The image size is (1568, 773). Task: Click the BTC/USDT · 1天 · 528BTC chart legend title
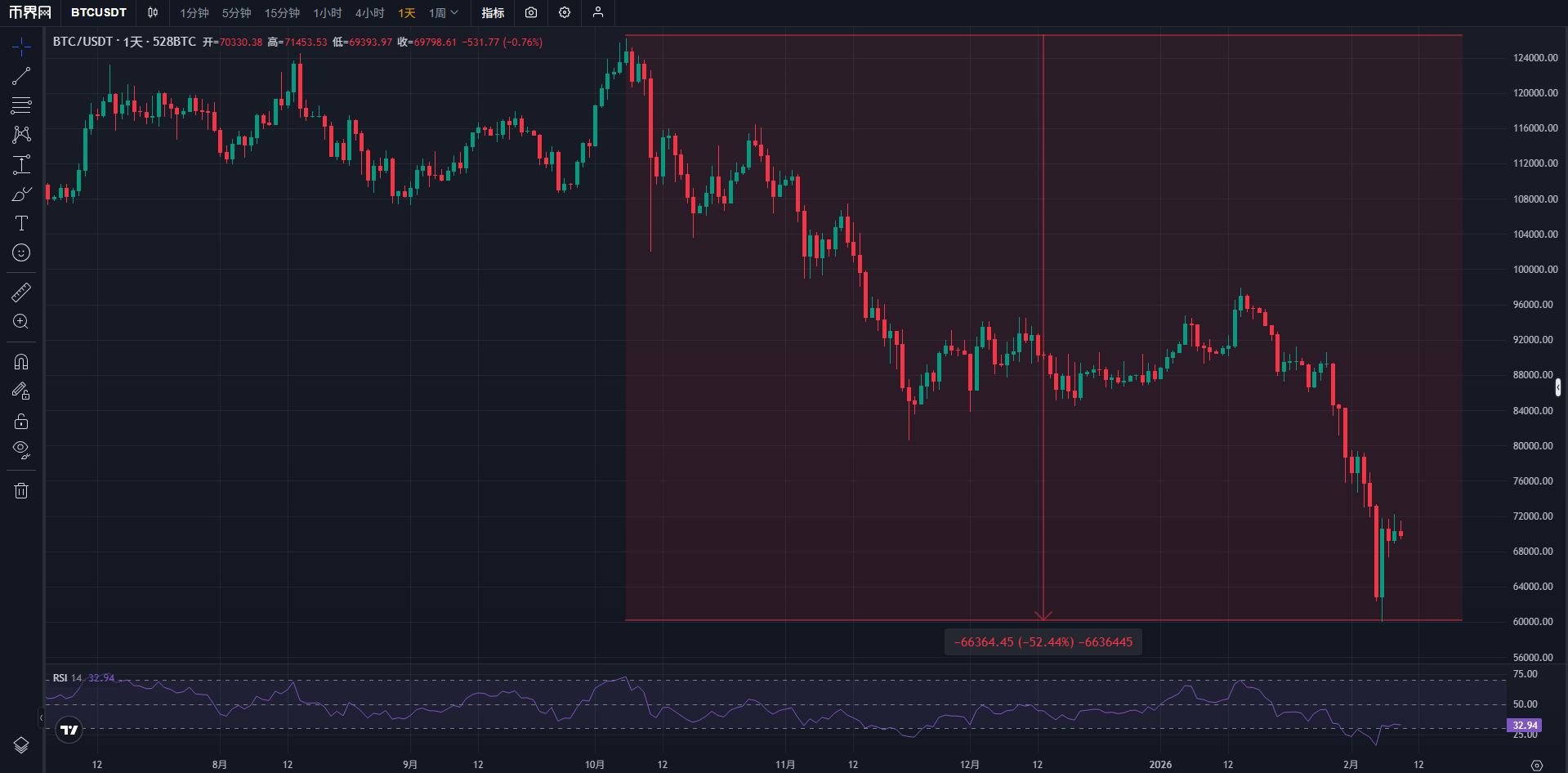124,42
